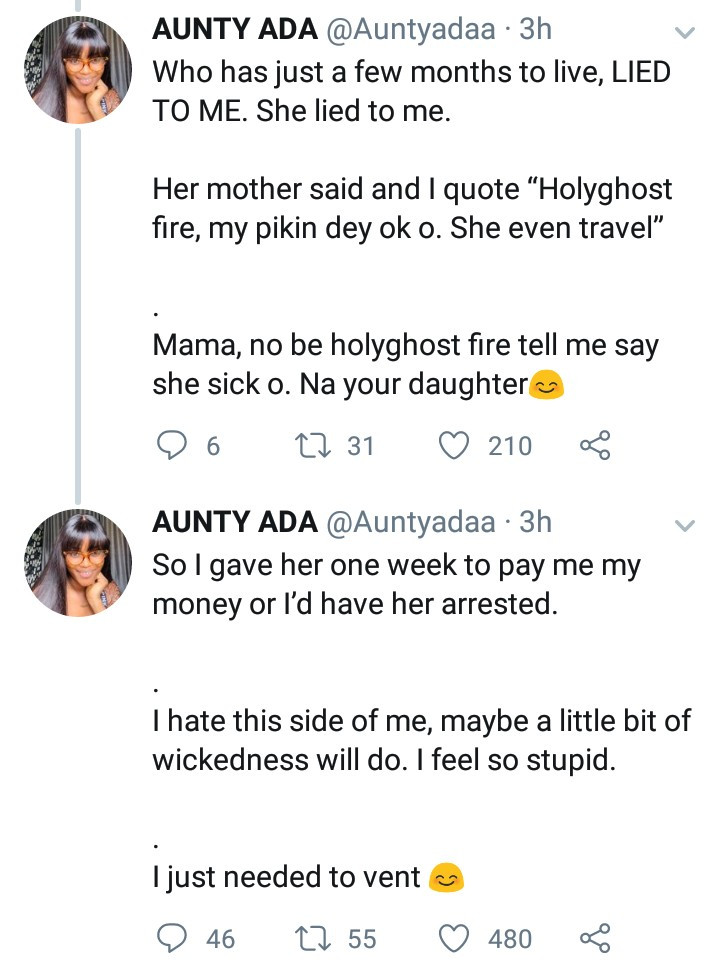
Task: Share the "Holyghost fire" tweet
Action: (x=595, y=446)
